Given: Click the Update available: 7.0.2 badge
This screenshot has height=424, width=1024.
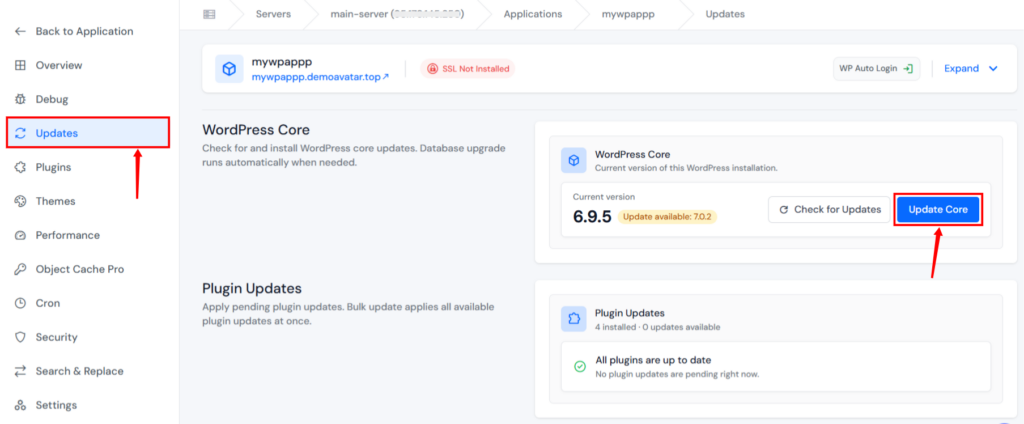Looking at the screenshot, I should pos(667,217).
